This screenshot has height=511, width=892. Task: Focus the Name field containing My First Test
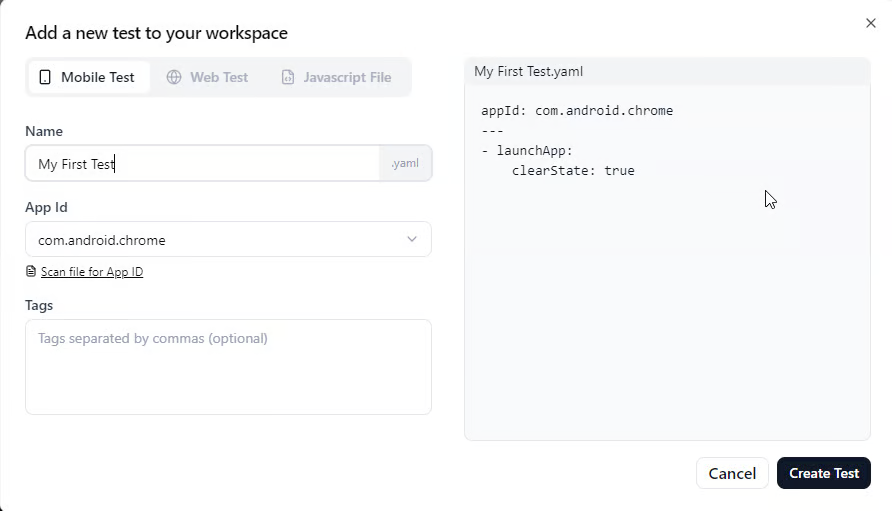tap(202, 164)
